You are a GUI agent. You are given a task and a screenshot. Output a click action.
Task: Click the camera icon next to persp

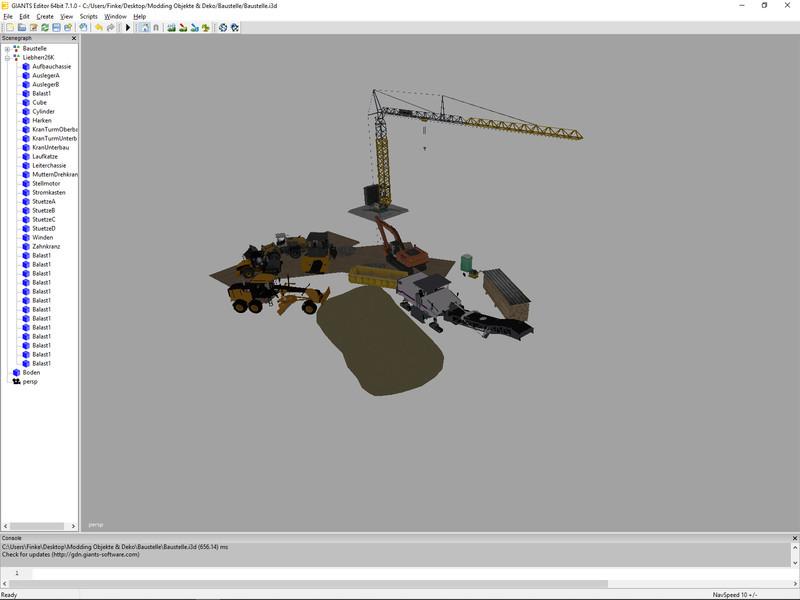16,381
